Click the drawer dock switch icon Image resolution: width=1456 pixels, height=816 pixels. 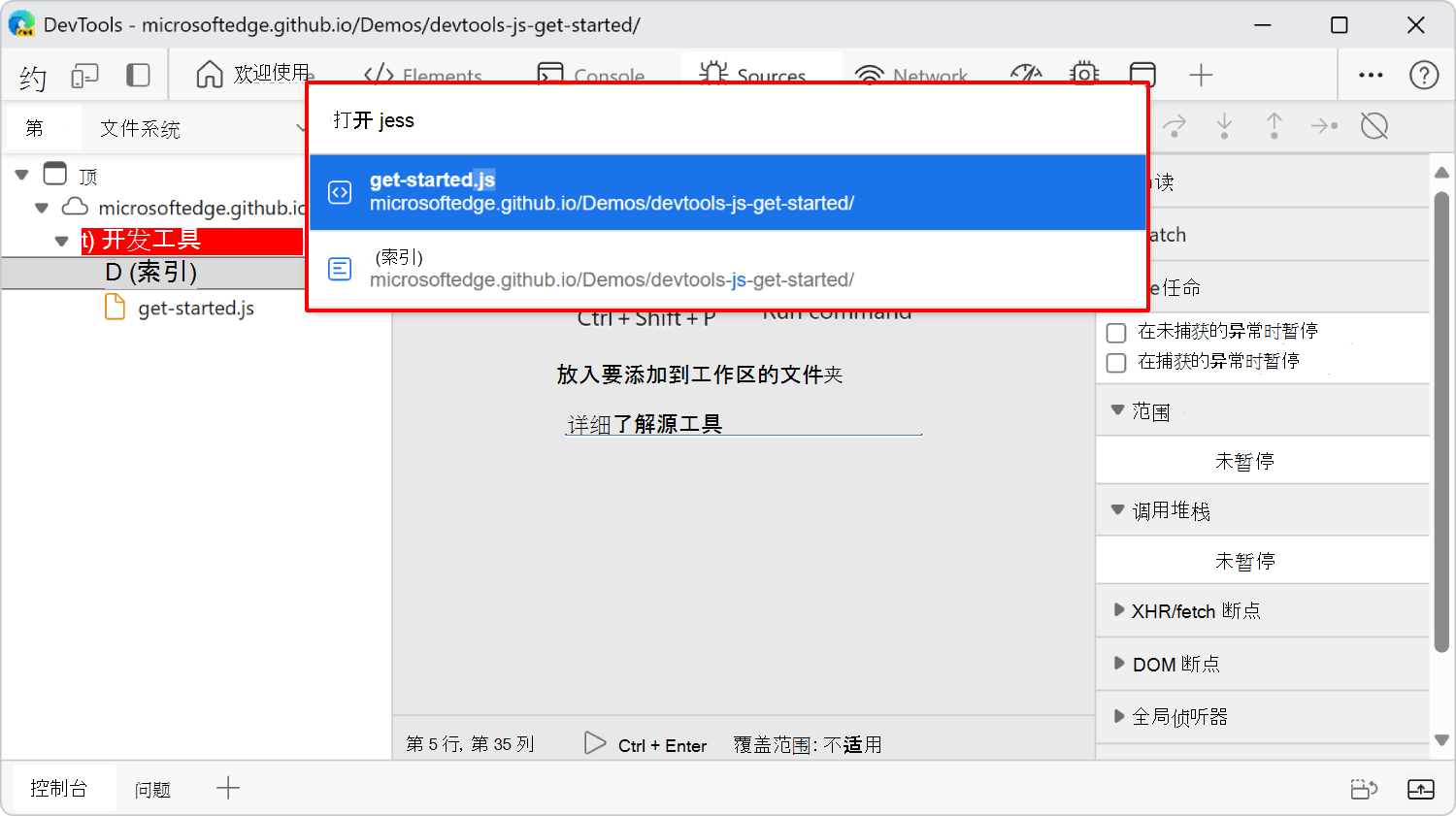(x=1364, y=789)
